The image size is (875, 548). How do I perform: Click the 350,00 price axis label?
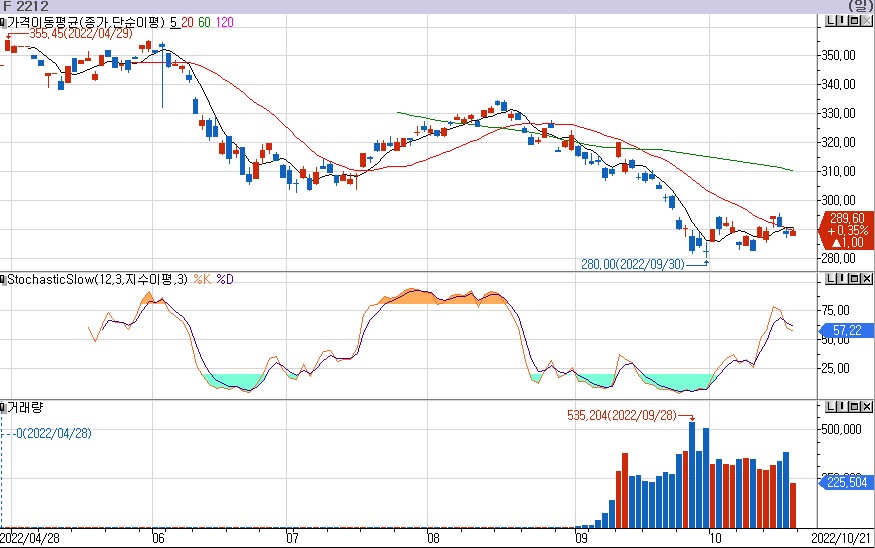(x=839, y=55)
